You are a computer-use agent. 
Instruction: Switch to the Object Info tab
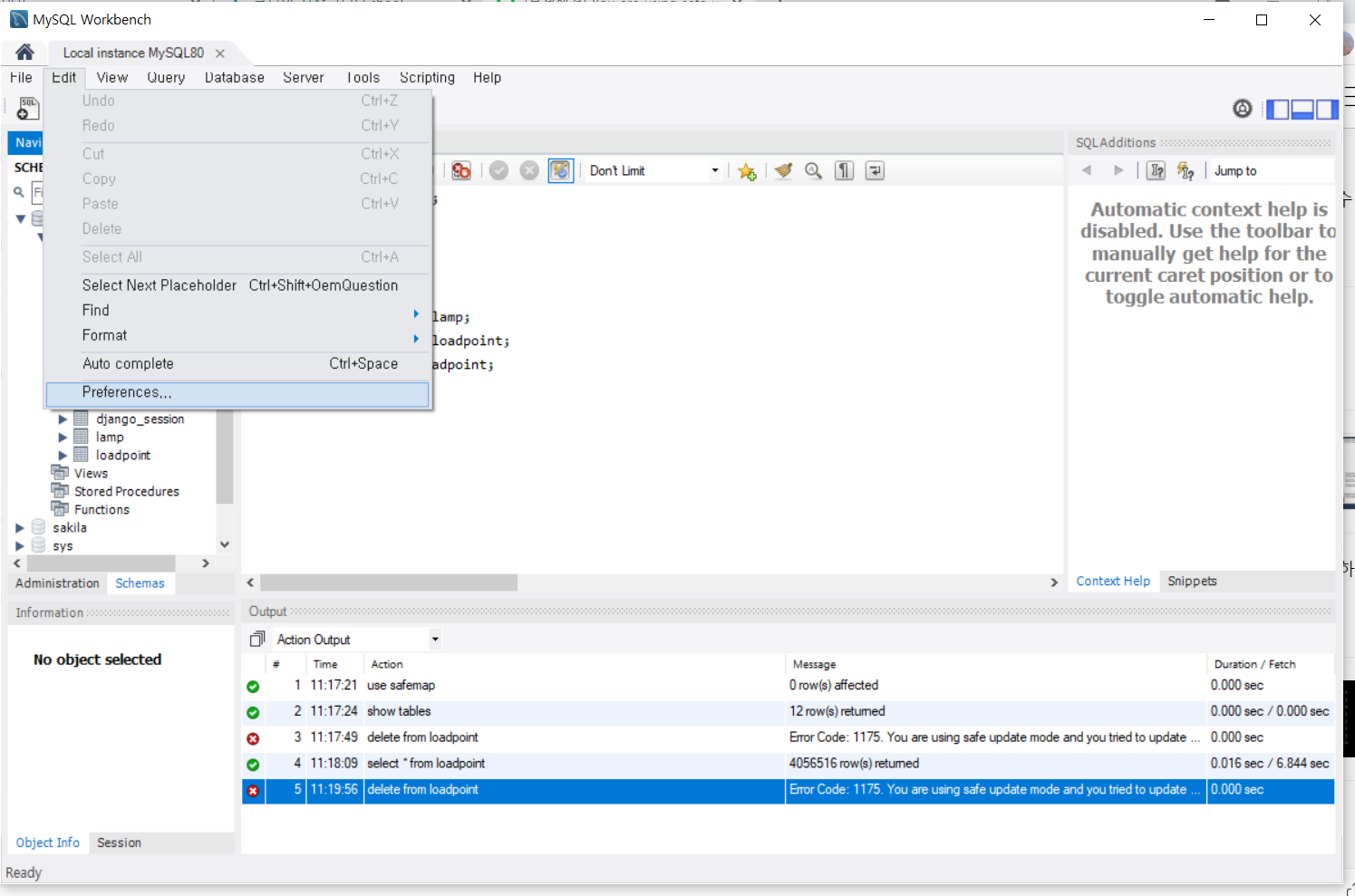click(48, 843)
